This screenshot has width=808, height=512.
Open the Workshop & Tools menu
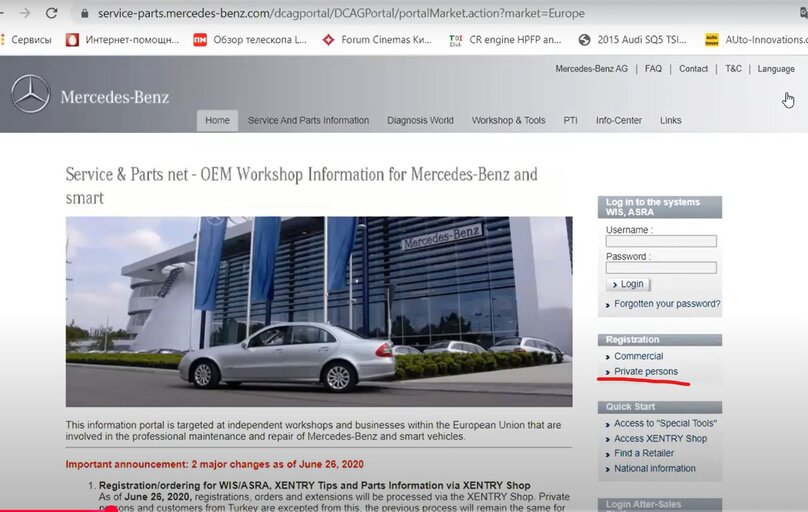point(508,121)
